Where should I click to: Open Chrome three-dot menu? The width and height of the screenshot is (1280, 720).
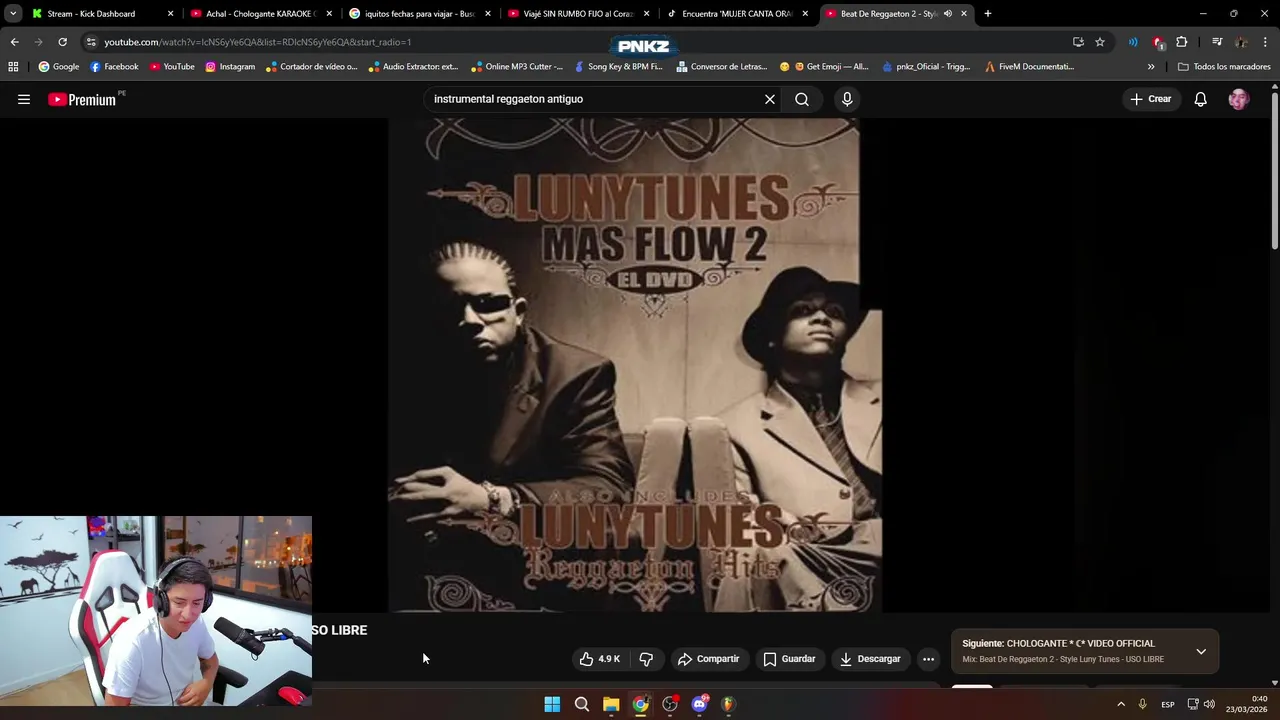1265,42
